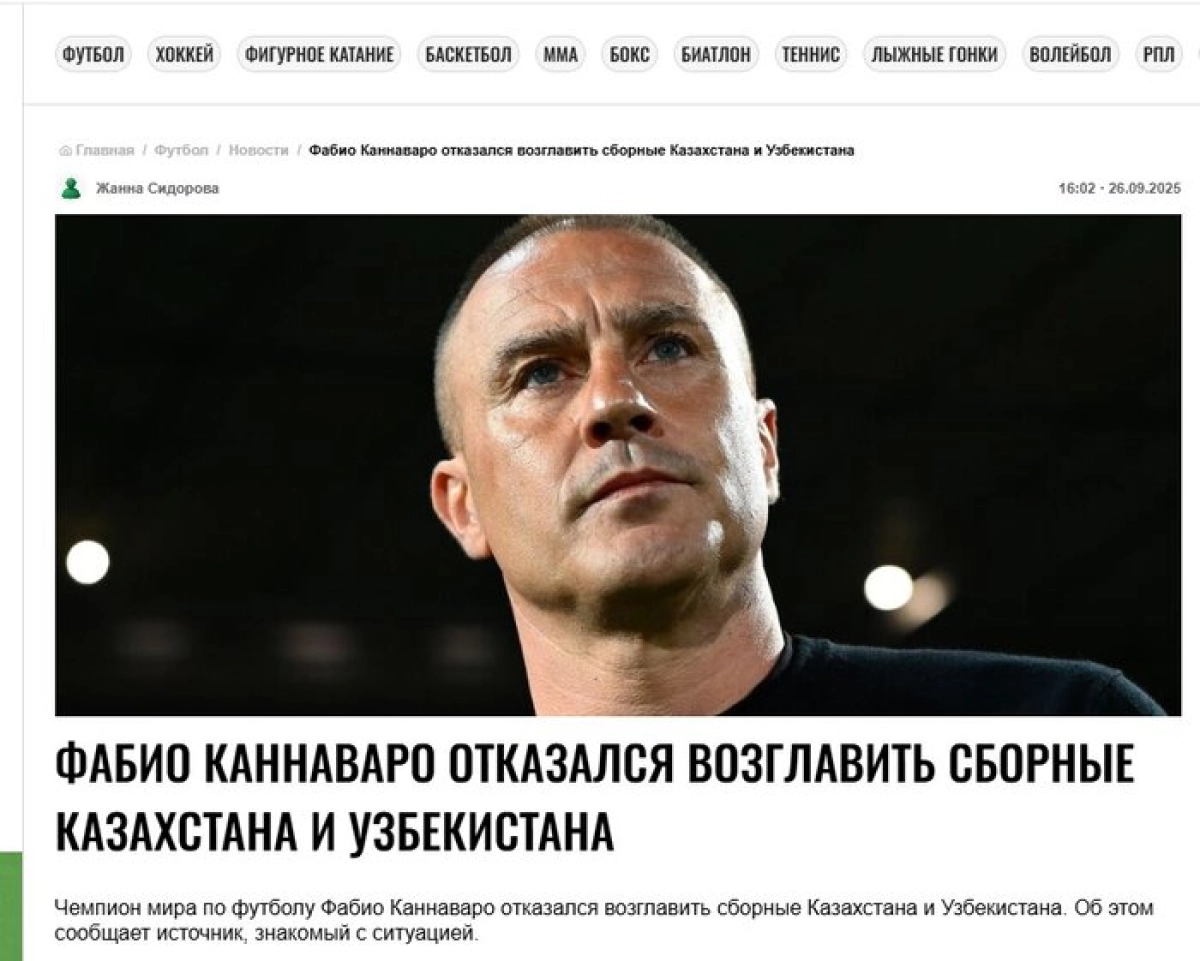Go to the Баскетбол section
This screenshot has height=961, width=1200.
pos(468,55)
